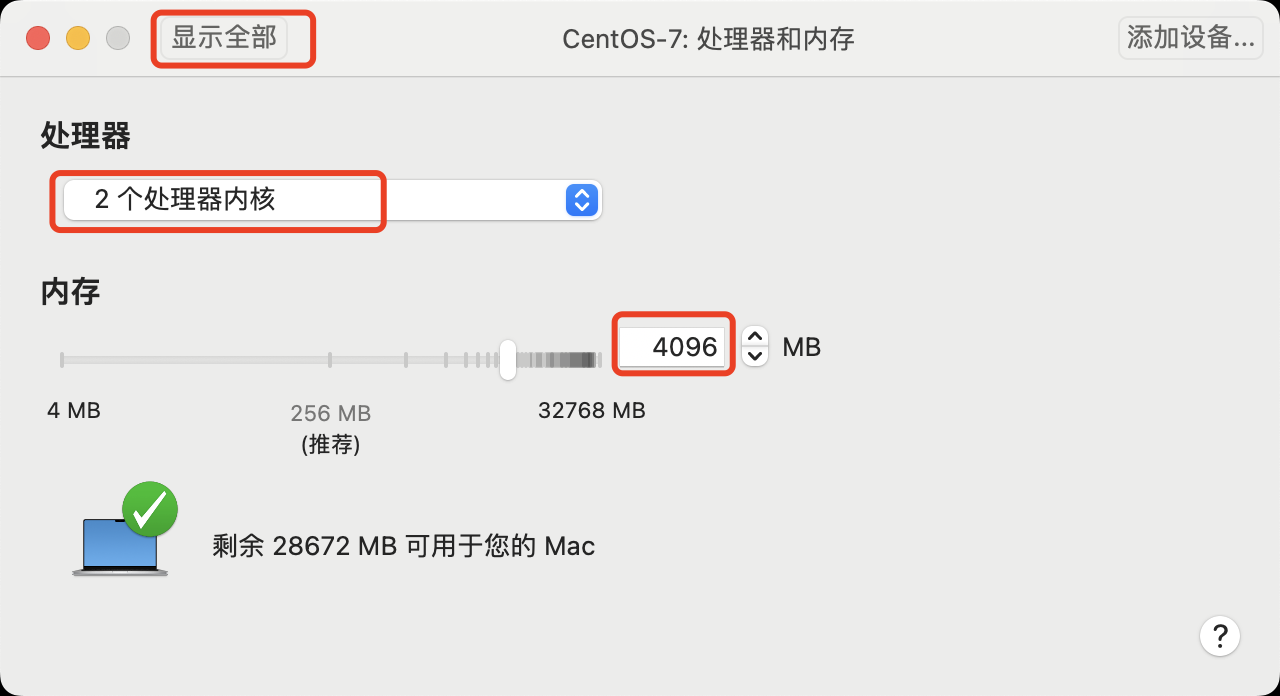Click the Mac laptop icon

(120, 547)
